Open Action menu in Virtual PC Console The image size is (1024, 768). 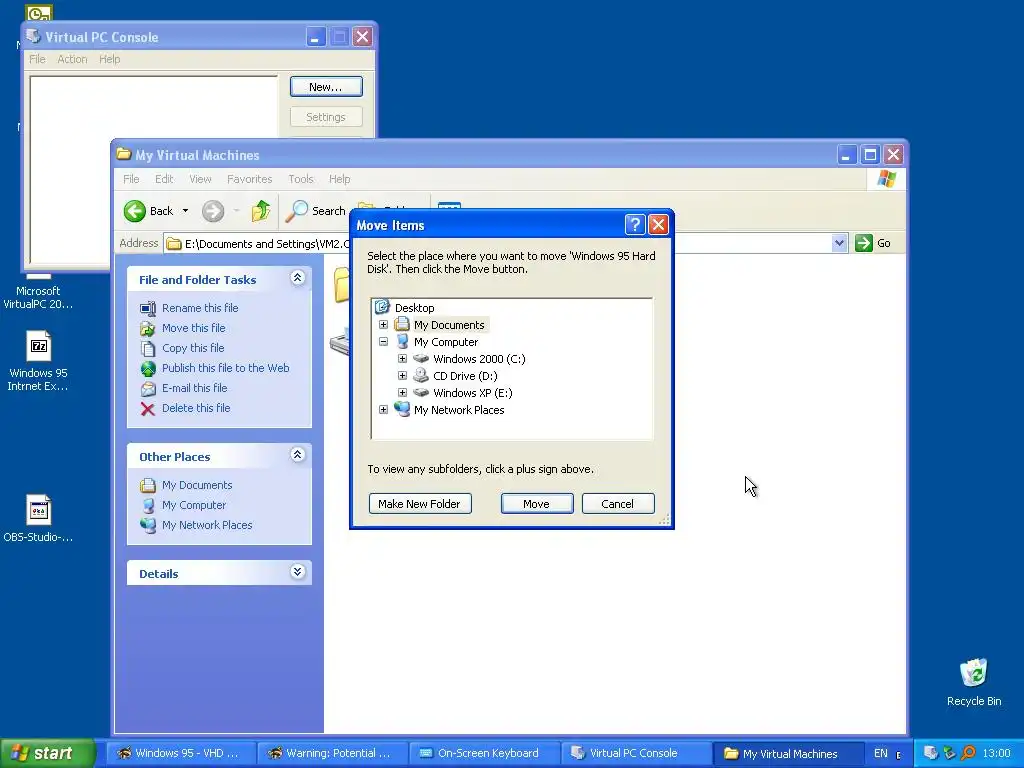click(x=72, y=59)
